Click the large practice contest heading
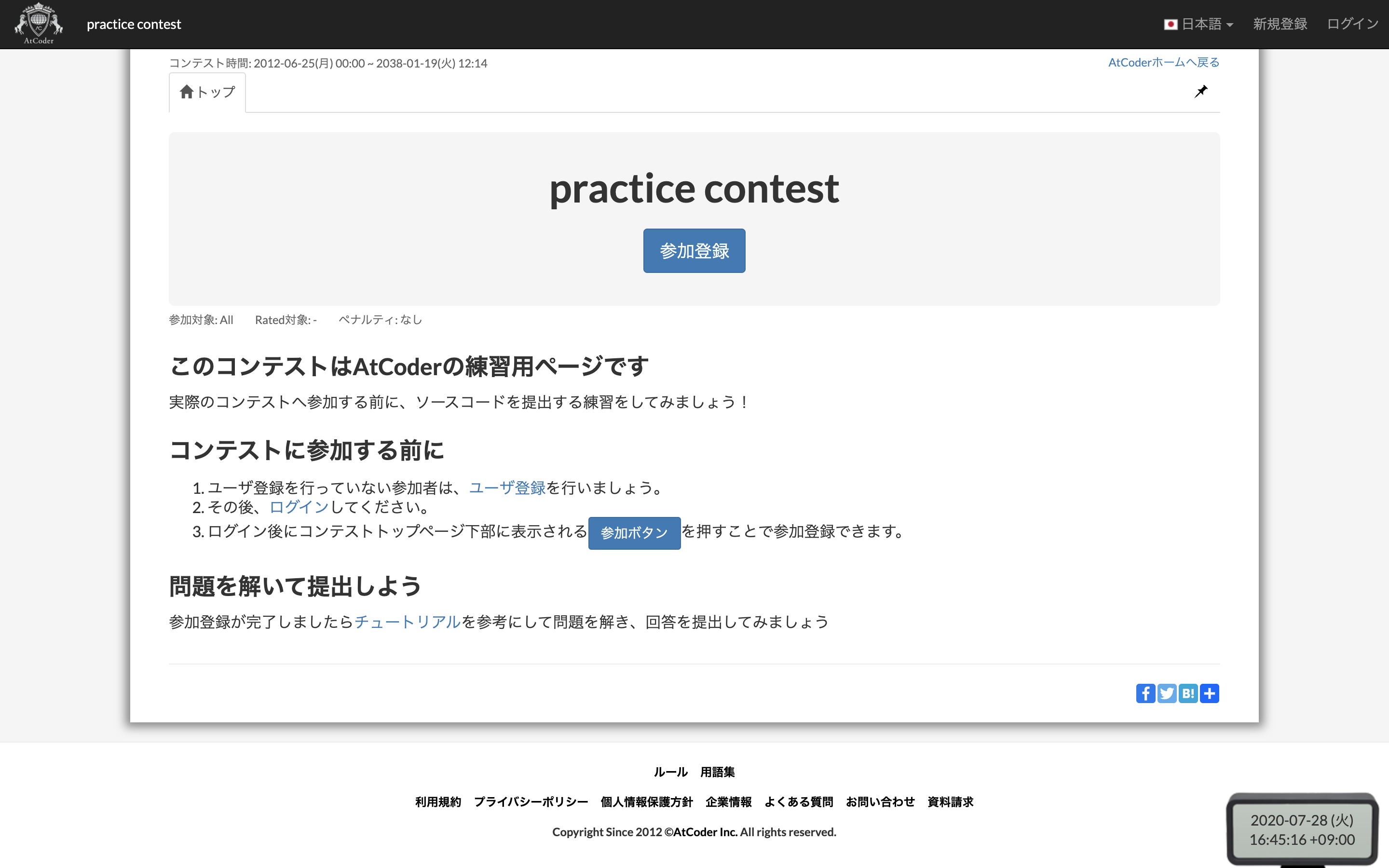 coord(694,189)
